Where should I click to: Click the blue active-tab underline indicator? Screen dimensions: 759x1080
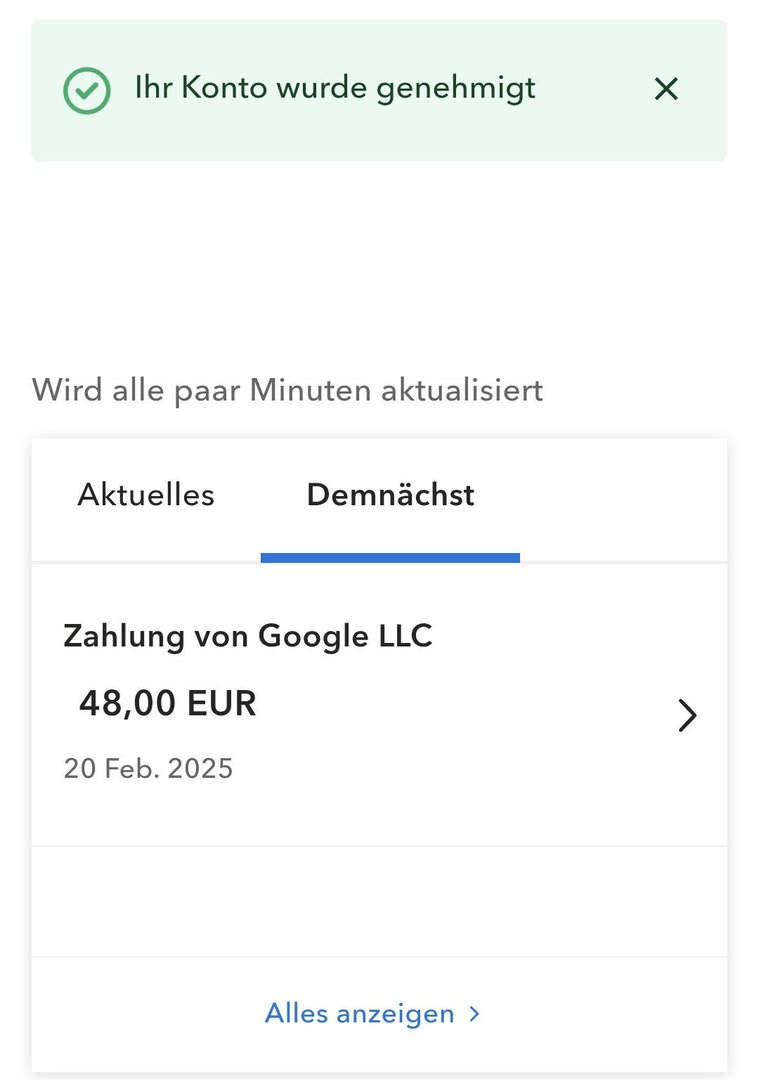point(390,558)
